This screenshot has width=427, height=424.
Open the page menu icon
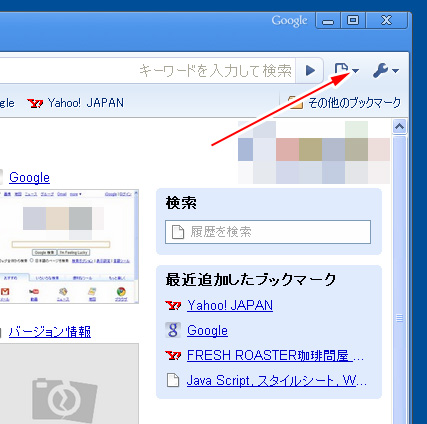click(346, 70)
